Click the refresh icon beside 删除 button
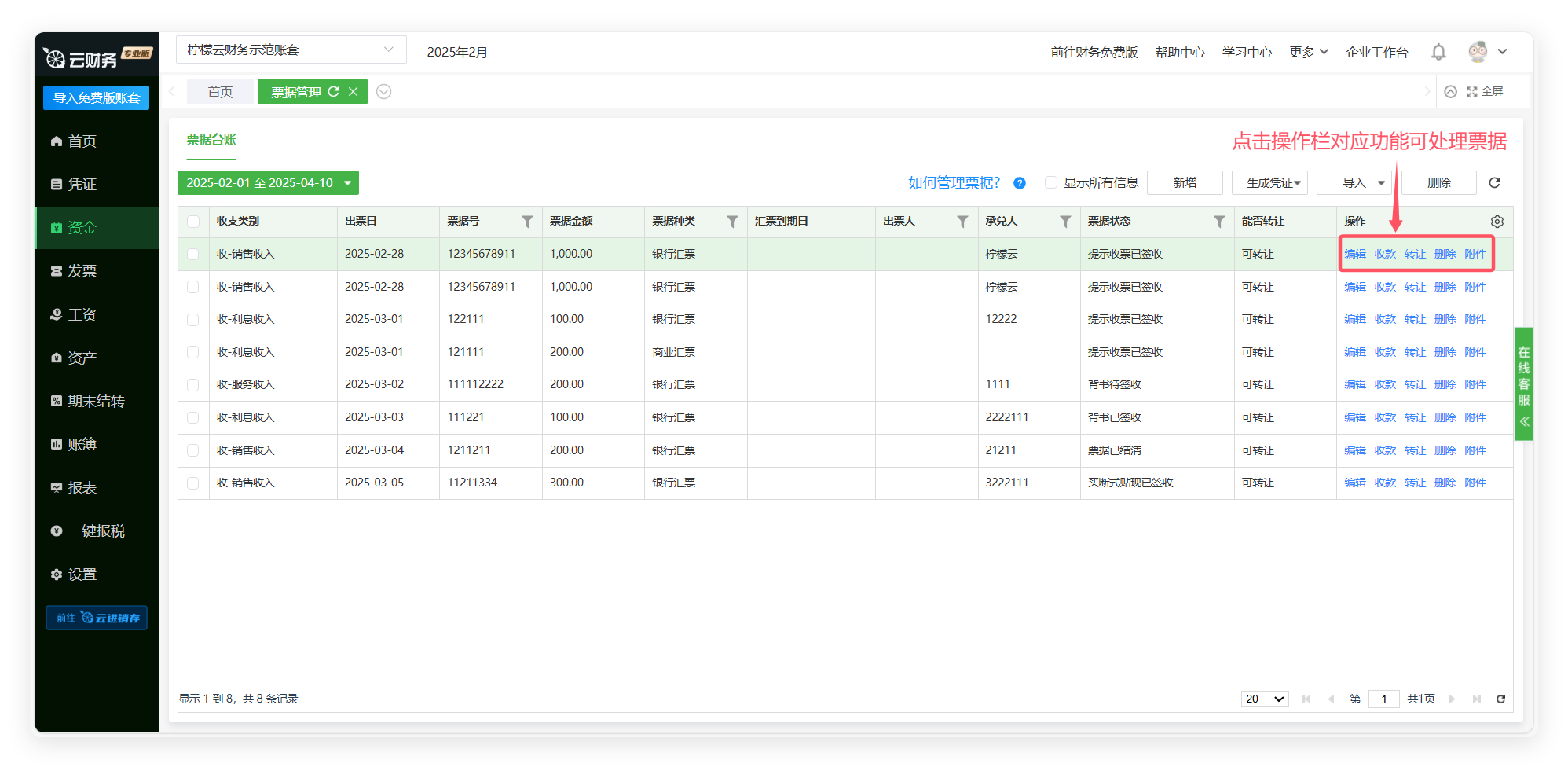Image resolution: width=1568 pixels, height=767 pixels. 1495,182
